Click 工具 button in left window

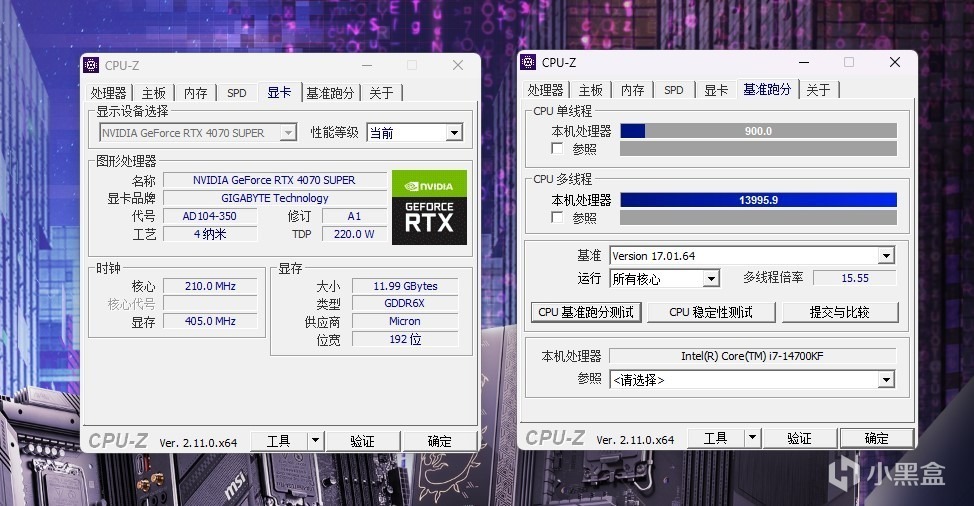(278, 441)
